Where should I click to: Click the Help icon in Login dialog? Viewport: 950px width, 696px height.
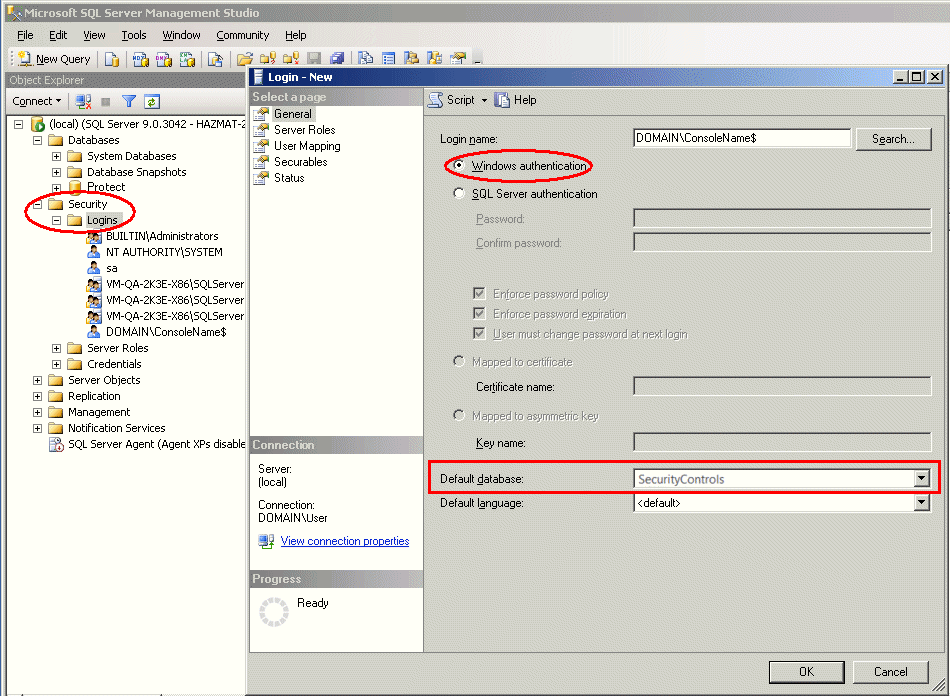click(x=502, y=100)
